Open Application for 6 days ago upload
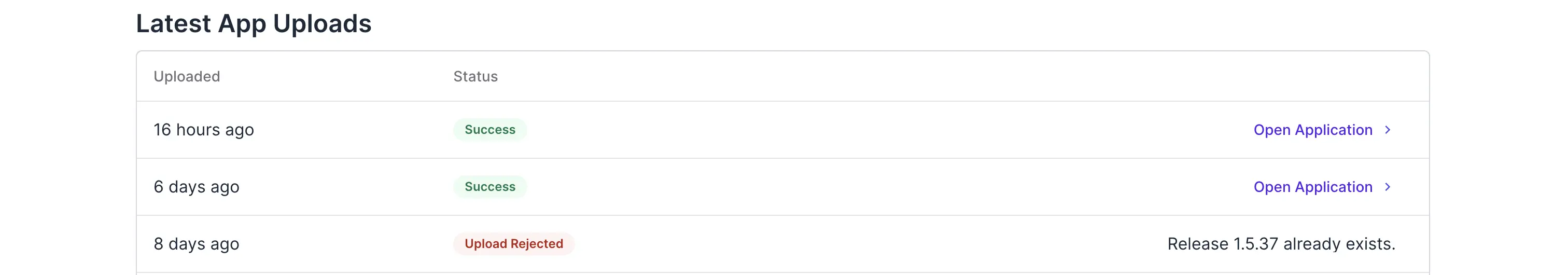Image resolution: width=1568 pixels, height=275 pixels. [x=1312, y=187]
